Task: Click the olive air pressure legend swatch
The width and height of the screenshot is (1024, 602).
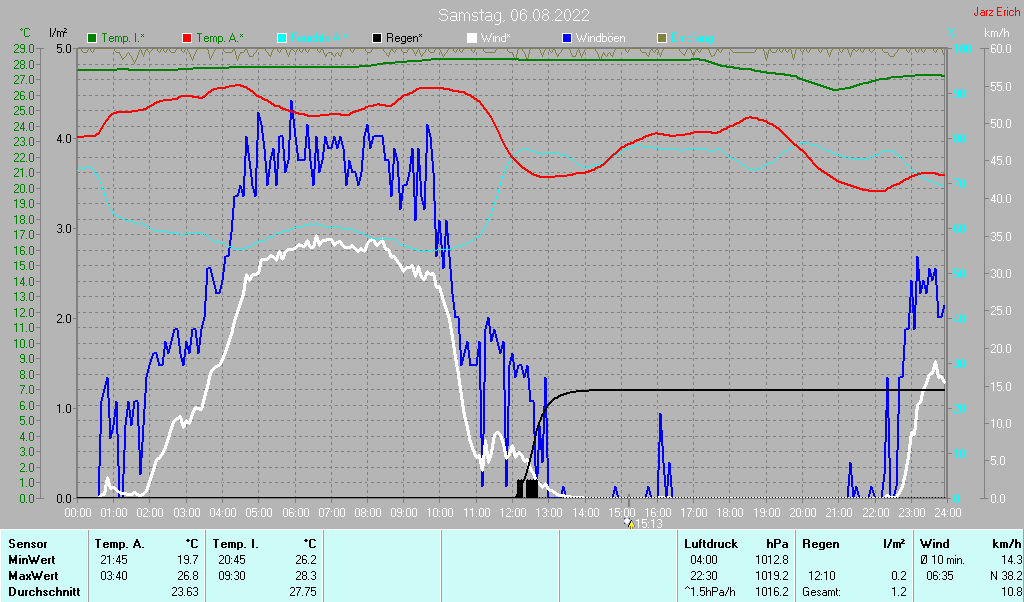Action: coord(661,38)
